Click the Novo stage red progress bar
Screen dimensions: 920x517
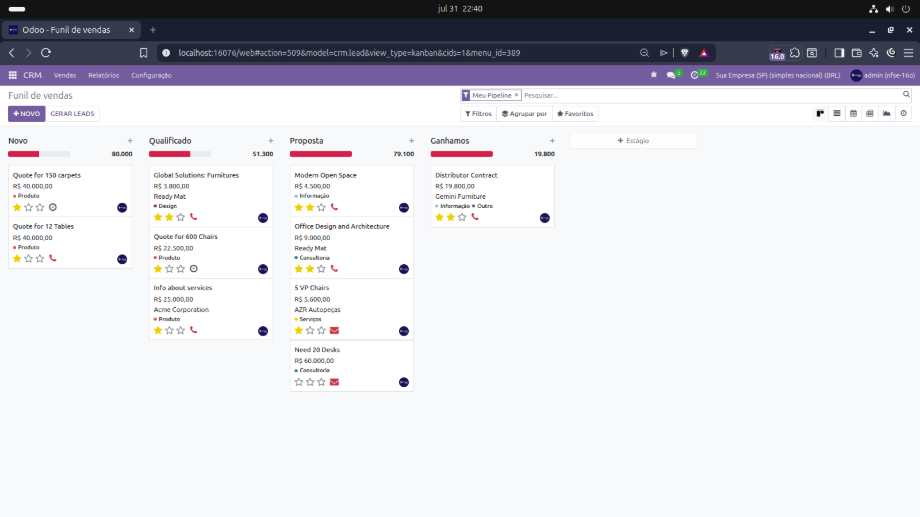click(x=23, y=154)
